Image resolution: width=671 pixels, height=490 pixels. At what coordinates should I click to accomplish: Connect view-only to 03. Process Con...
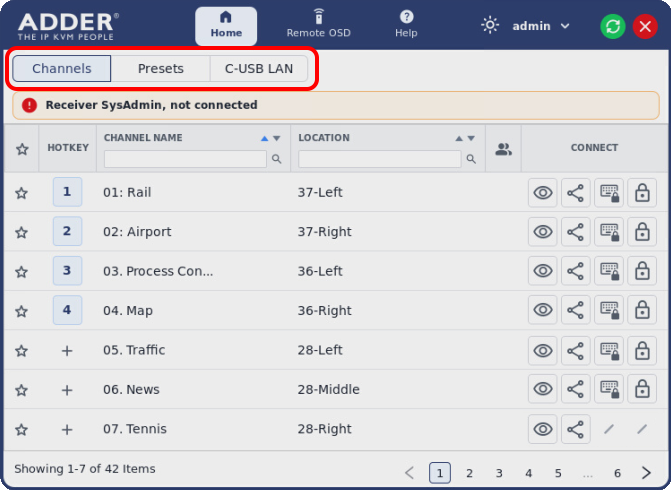pos(543,271)
